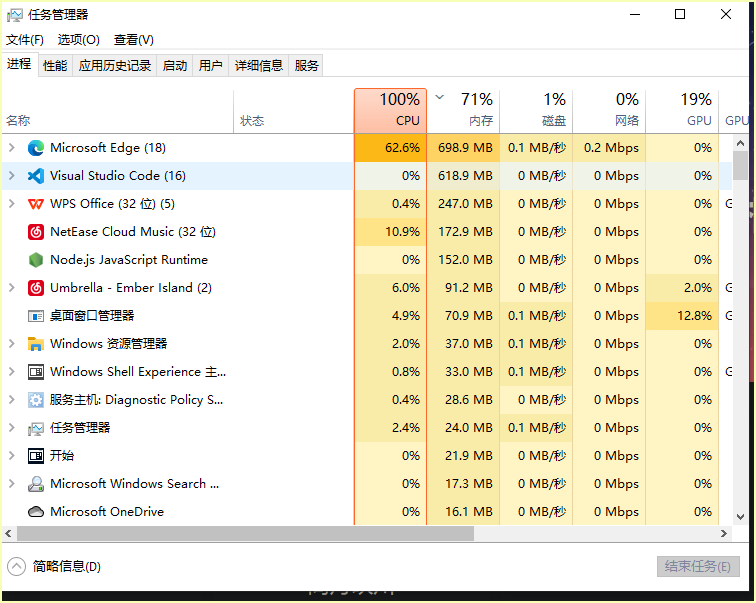
Task: Click the NetEase Cloud Music icon
Action: pyautogui.click(x=36, y=232)
